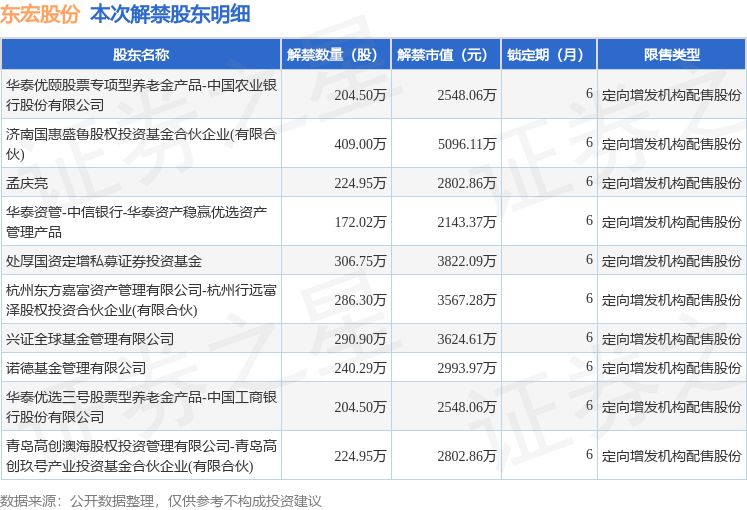Click the 3624.61万 market value
Image resolution: width=747 pixels, height=510 pixels.
tap(467, 339)
